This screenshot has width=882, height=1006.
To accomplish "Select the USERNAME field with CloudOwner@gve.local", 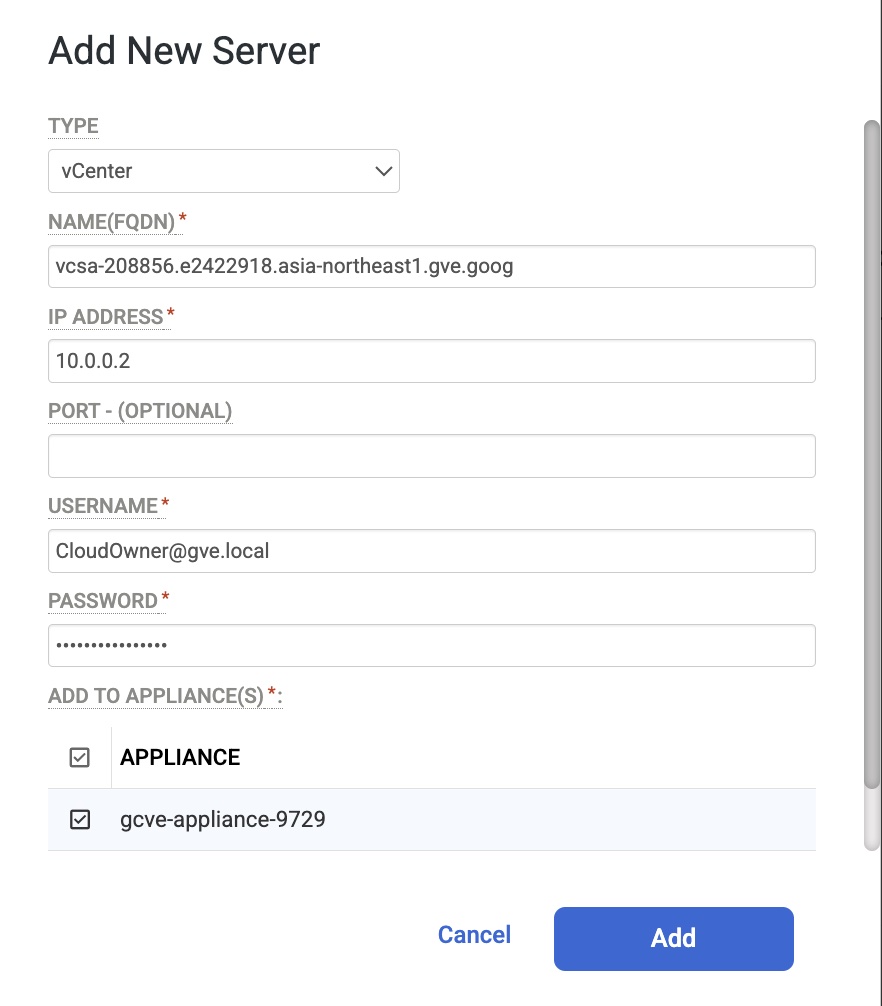I will click(431, 551).
